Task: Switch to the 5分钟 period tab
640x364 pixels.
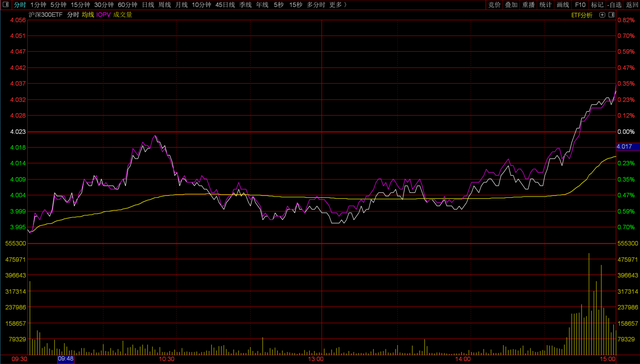Action: (x=58, y=5)
